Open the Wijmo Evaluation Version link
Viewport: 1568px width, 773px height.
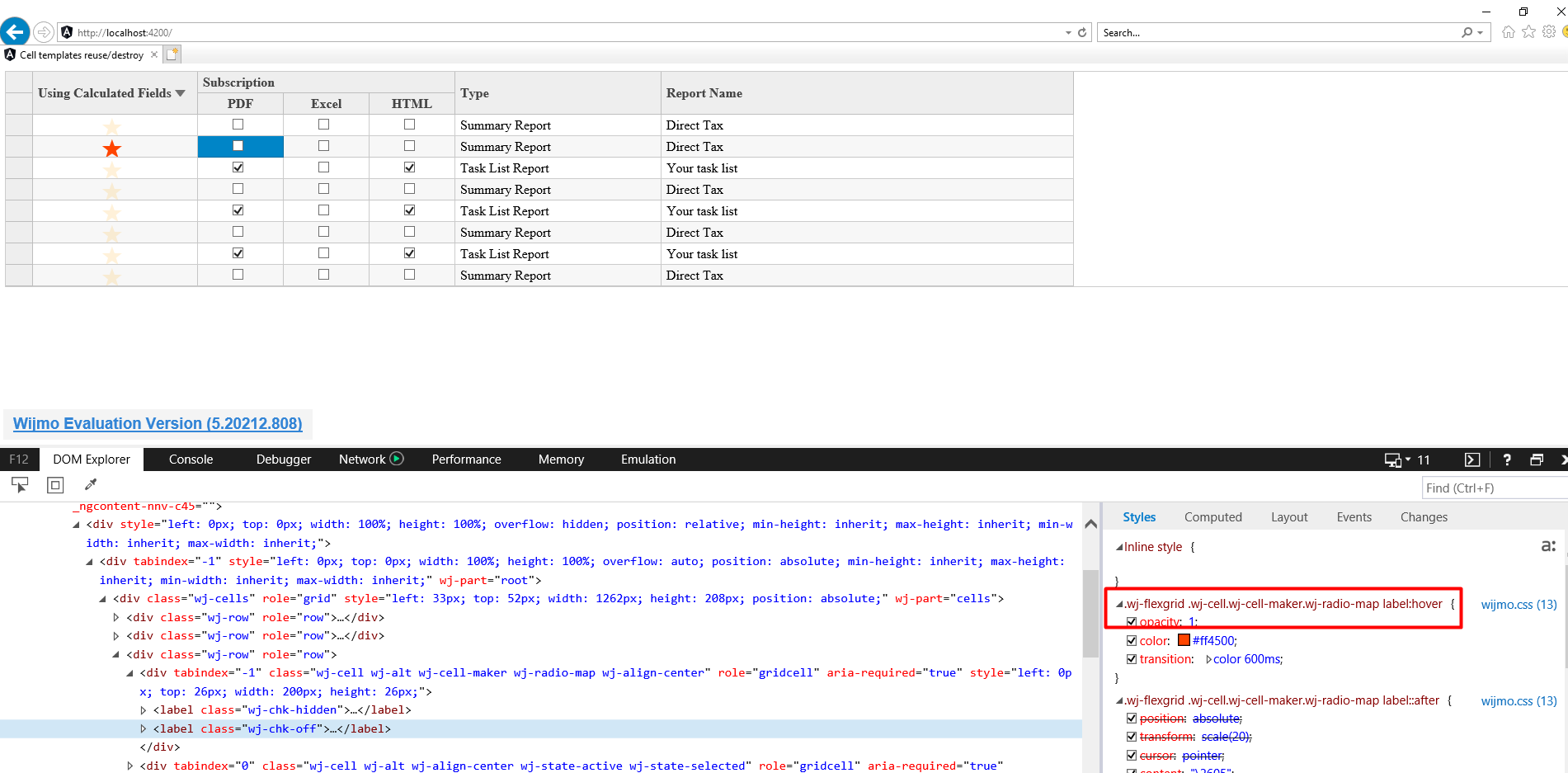(x=158, y=423)
